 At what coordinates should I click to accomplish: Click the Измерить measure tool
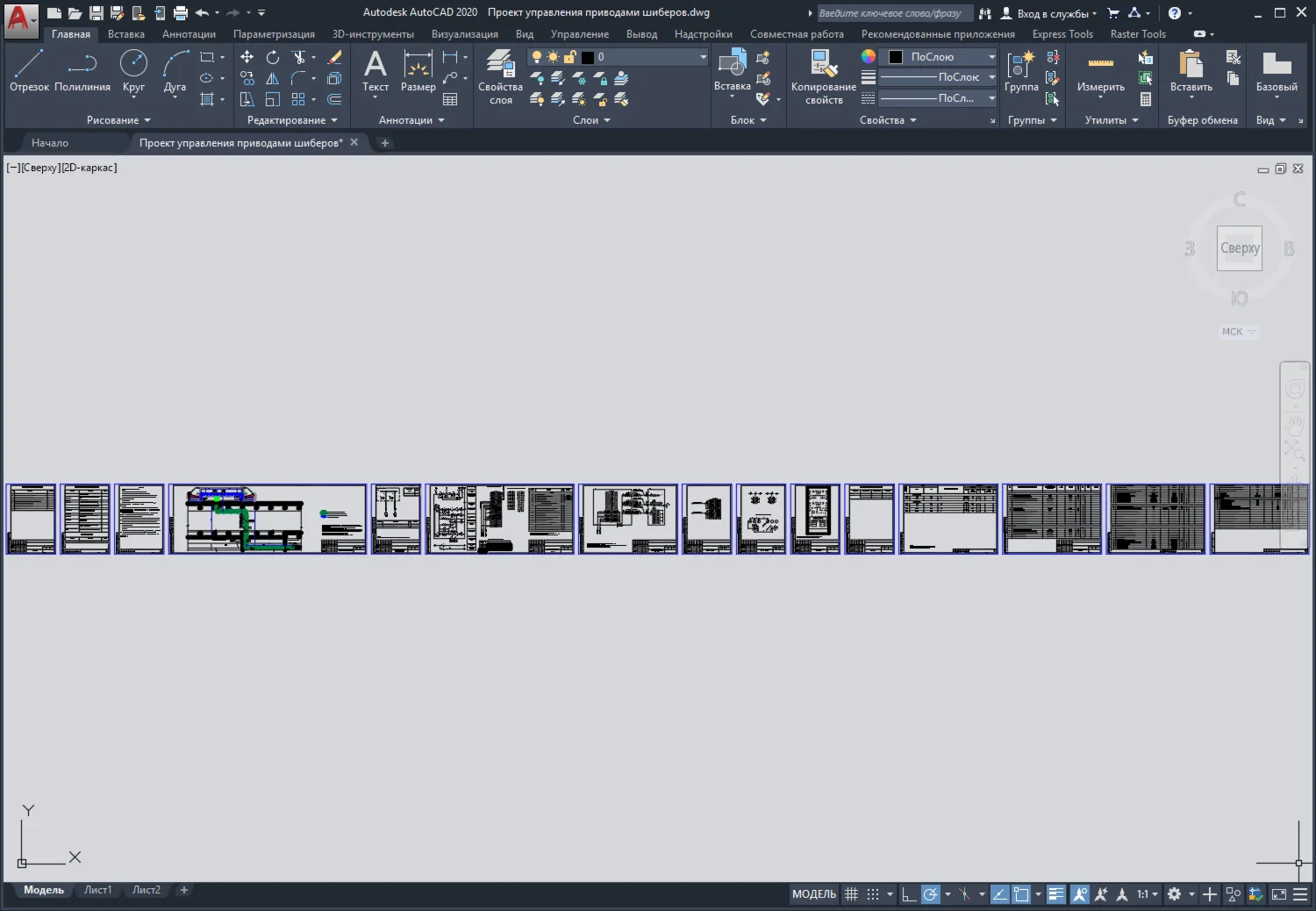coord(1101,71)
